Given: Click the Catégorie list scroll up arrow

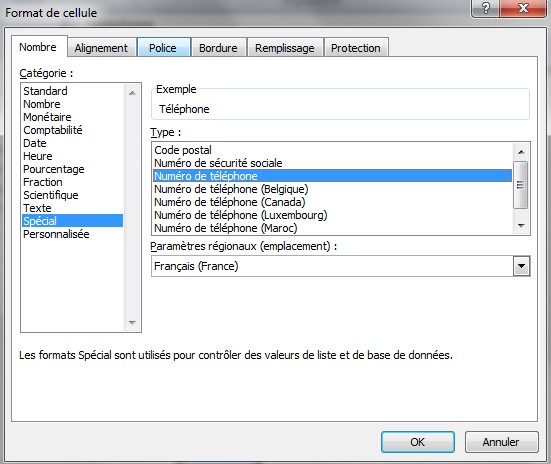Looking at the screenshot, I should 132,93.
